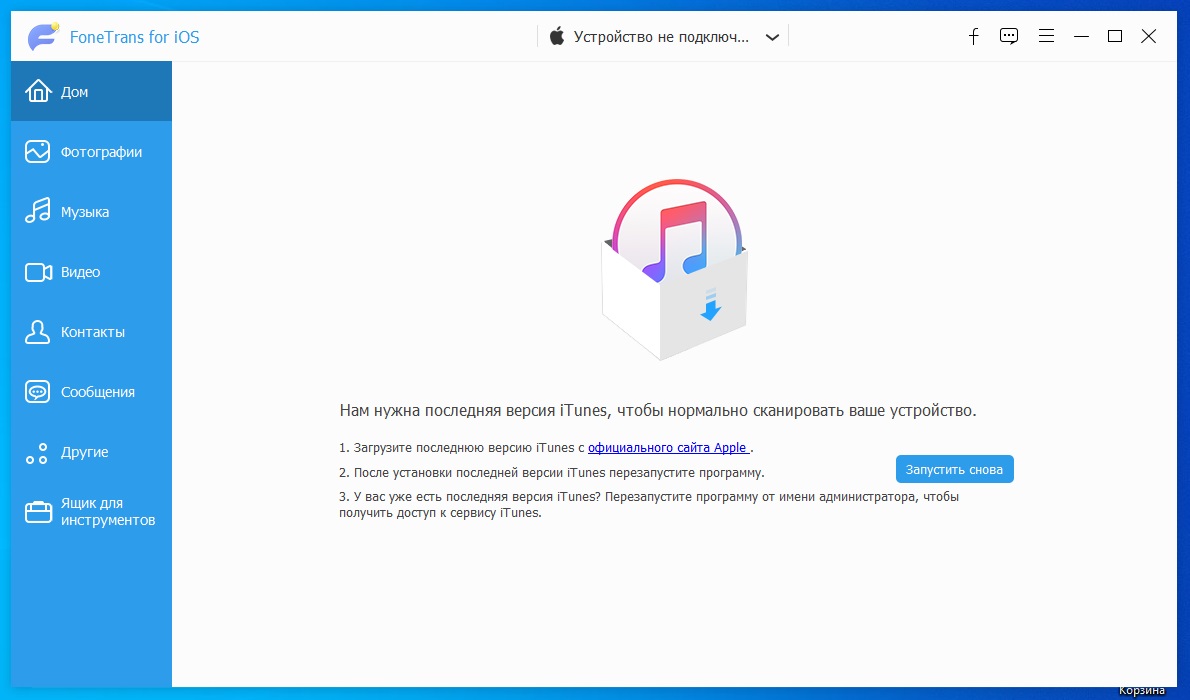Click the iTunes required heading text

[658, 411]
